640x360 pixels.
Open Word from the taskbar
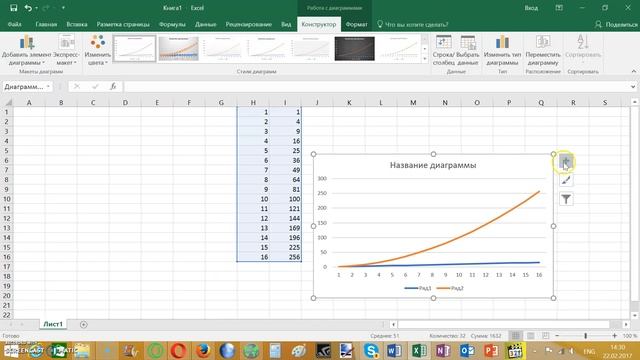click(394, 351)
